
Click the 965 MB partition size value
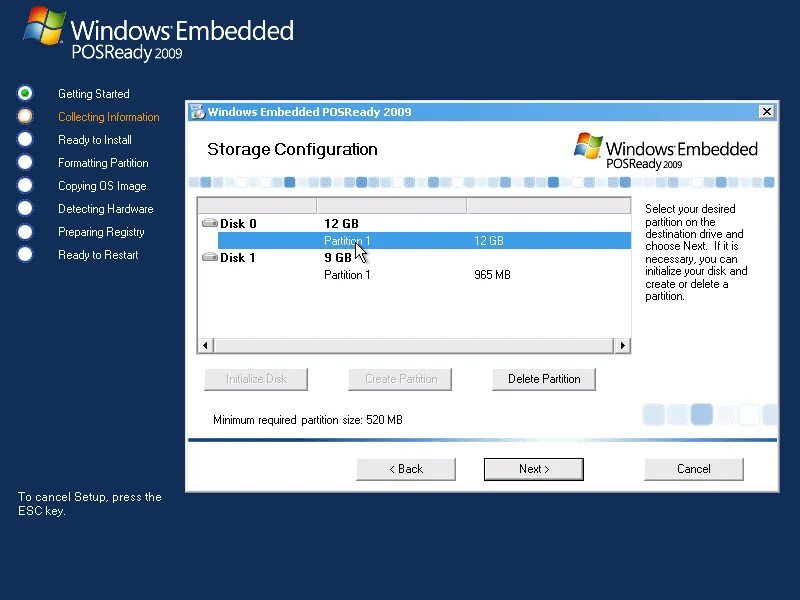[x=492, y=274]
